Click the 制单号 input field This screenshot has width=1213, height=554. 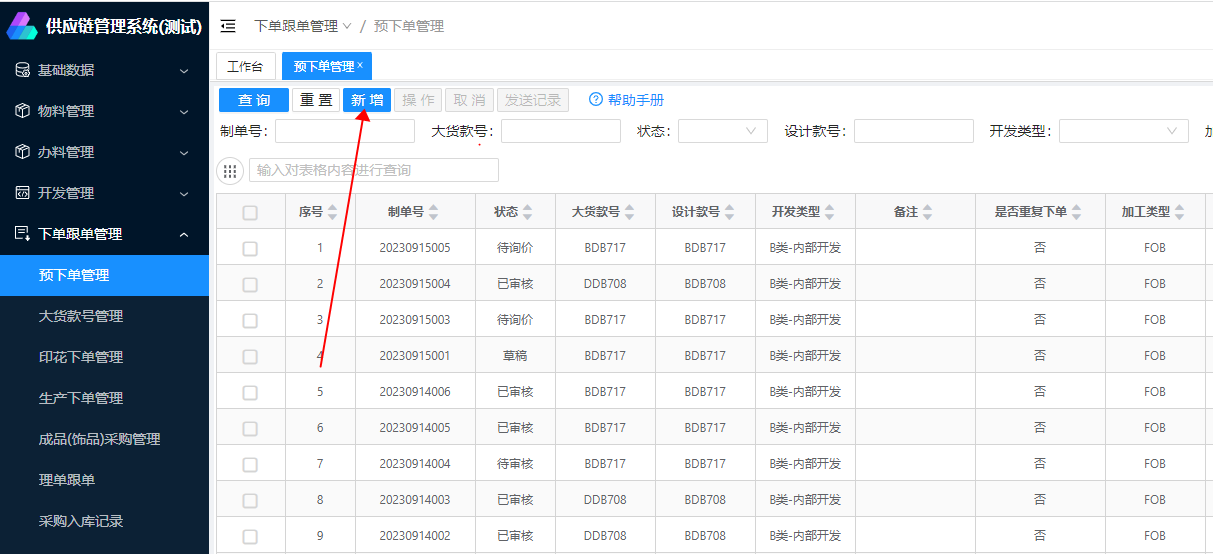pyautogui.click(x=344, y=131)
